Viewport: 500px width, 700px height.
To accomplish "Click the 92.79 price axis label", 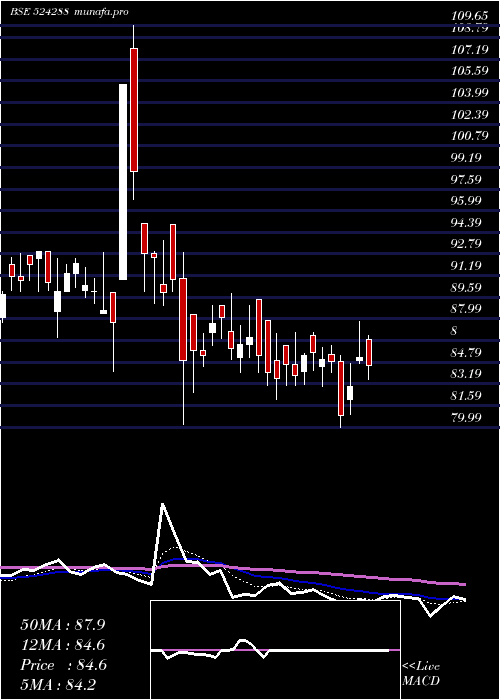I will pos(467,244).
